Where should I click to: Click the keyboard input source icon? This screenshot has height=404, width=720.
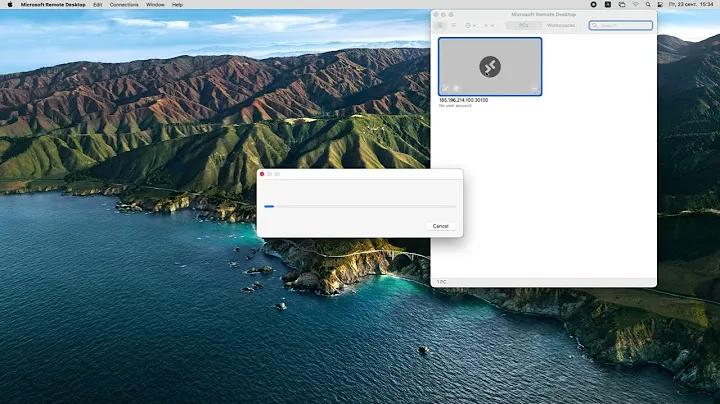pyautogui.click(x=607, y=4)
